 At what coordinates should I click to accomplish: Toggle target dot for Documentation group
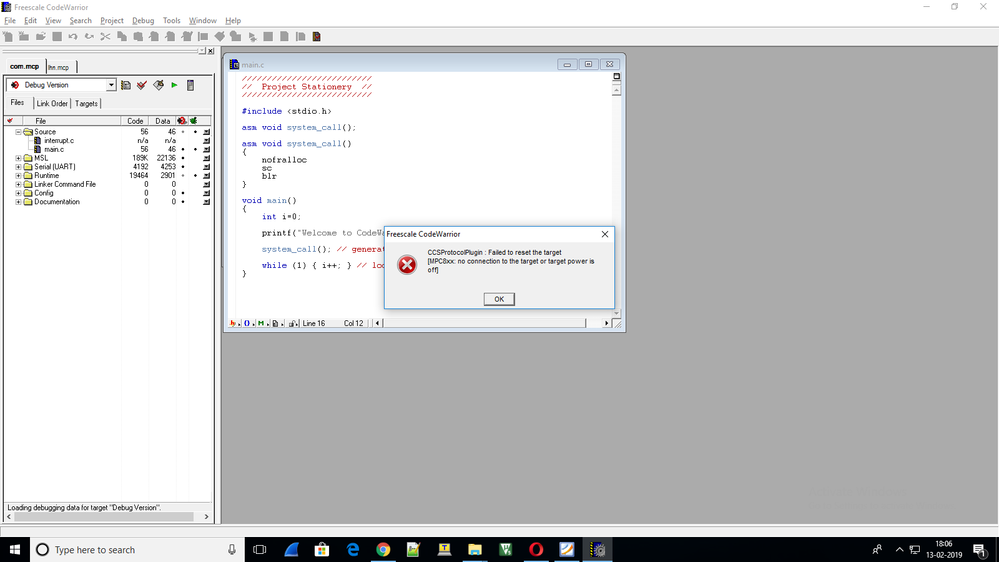tap(183, 202)
